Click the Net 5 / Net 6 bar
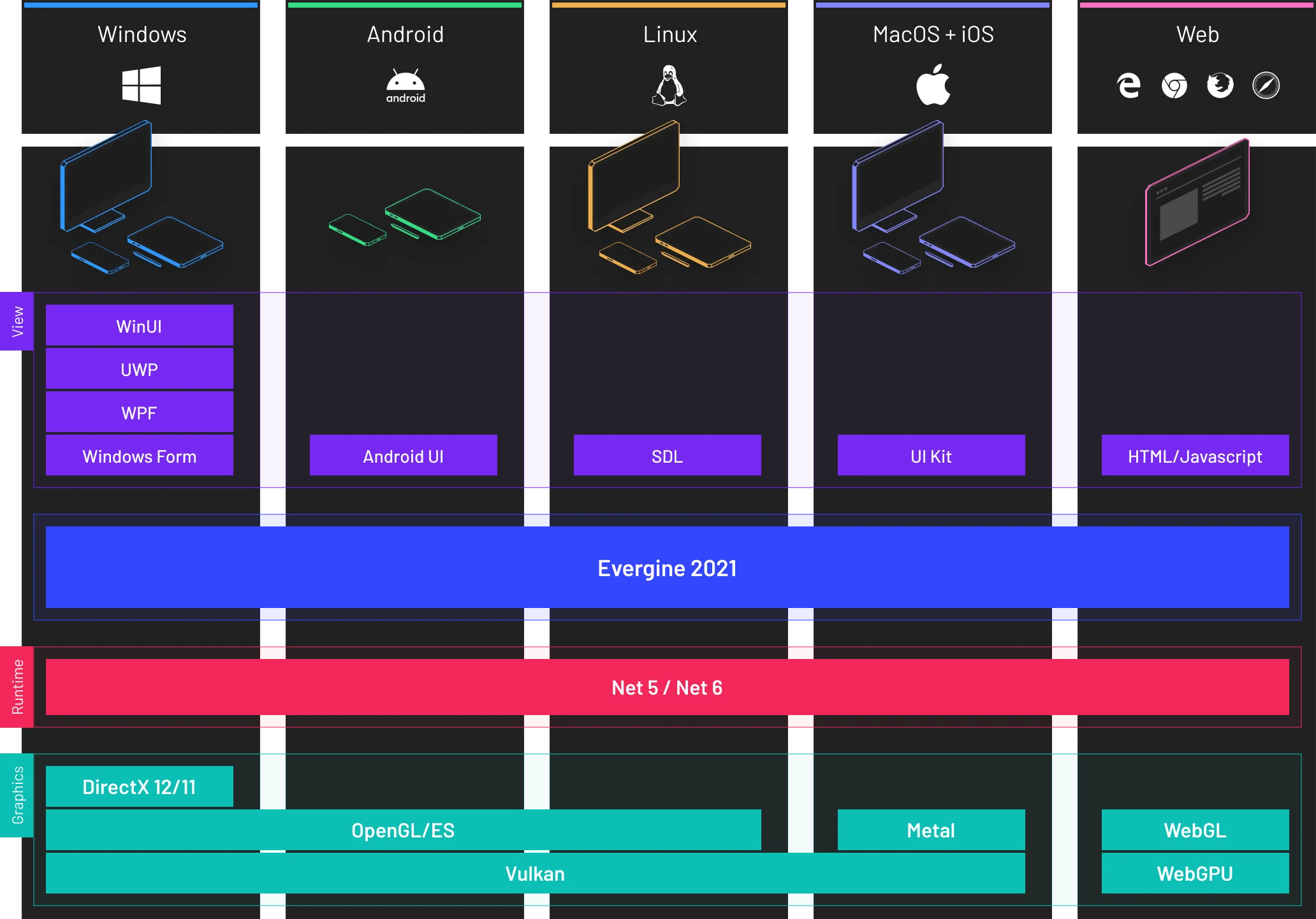This screenshot has height=919, width=1316. pyautogui.click(x=667, y=687)
